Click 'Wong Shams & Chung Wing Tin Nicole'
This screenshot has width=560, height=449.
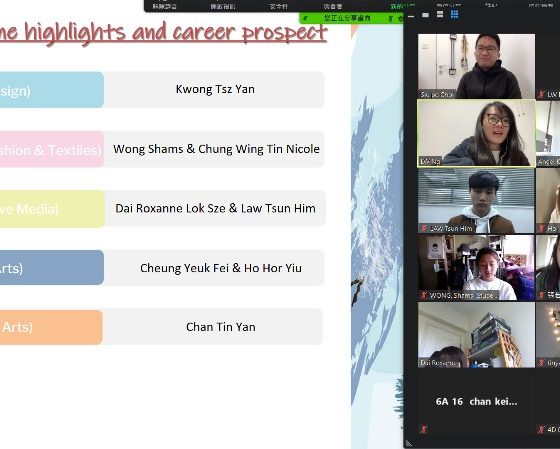(x=216, y=149)
